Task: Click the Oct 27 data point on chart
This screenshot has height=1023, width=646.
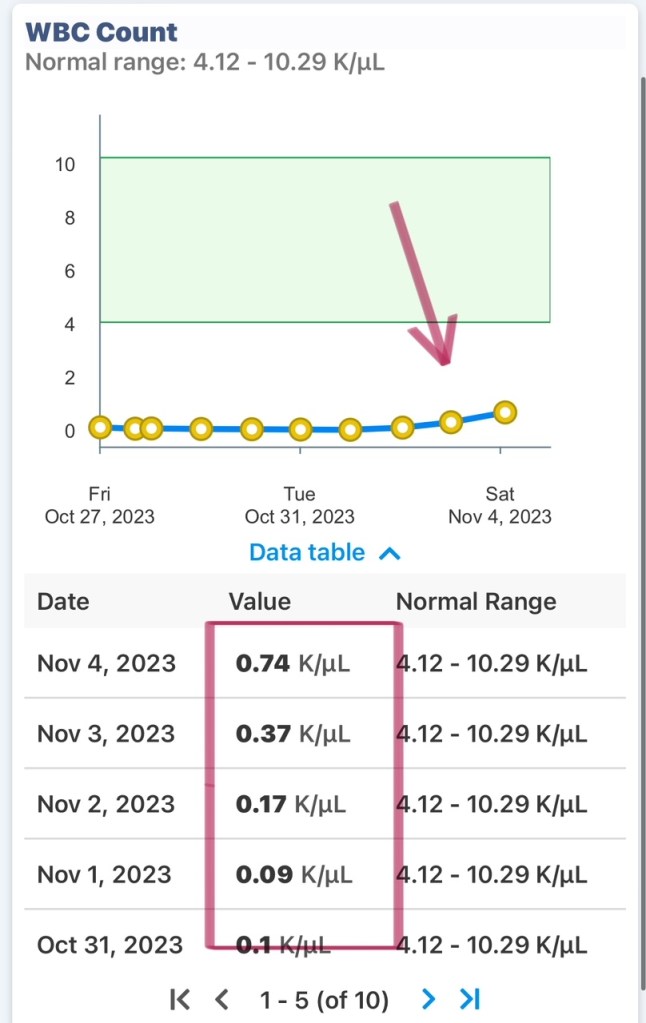Action: [x=100, y=427]
